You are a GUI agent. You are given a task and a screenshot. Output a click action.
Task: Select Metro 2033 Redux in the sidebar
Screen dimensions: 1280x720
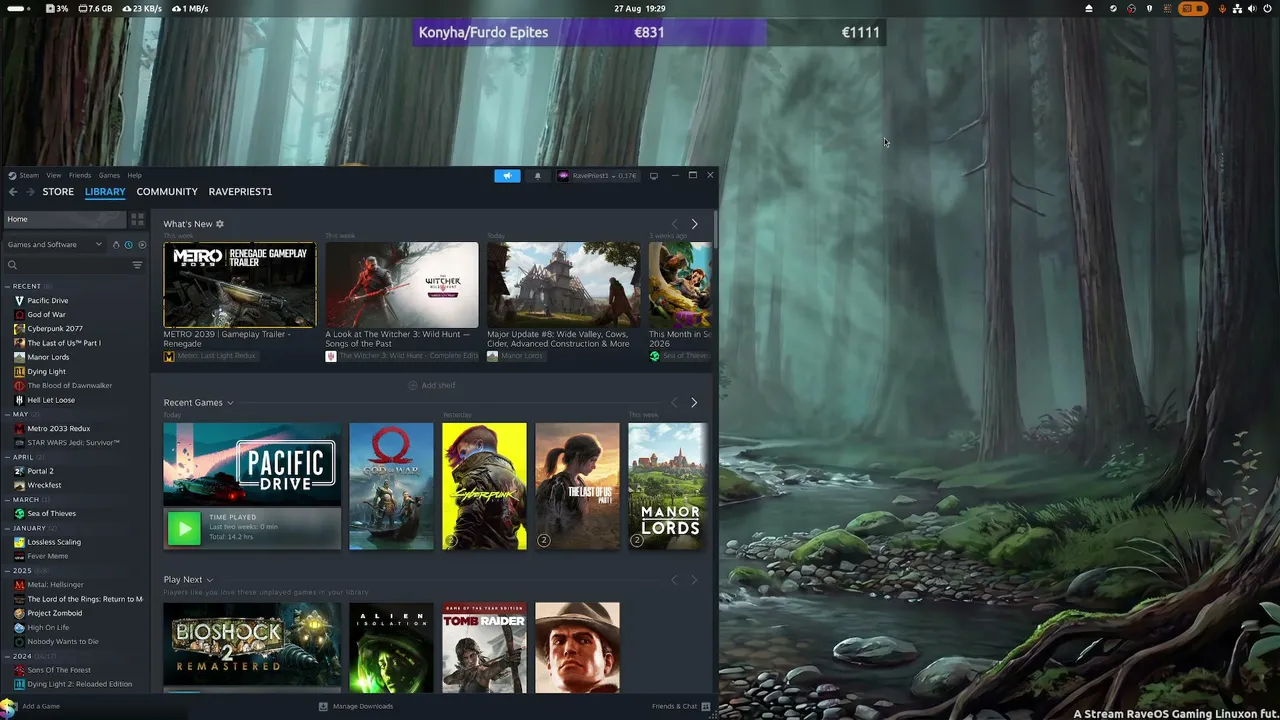click(x=59, y=428)
